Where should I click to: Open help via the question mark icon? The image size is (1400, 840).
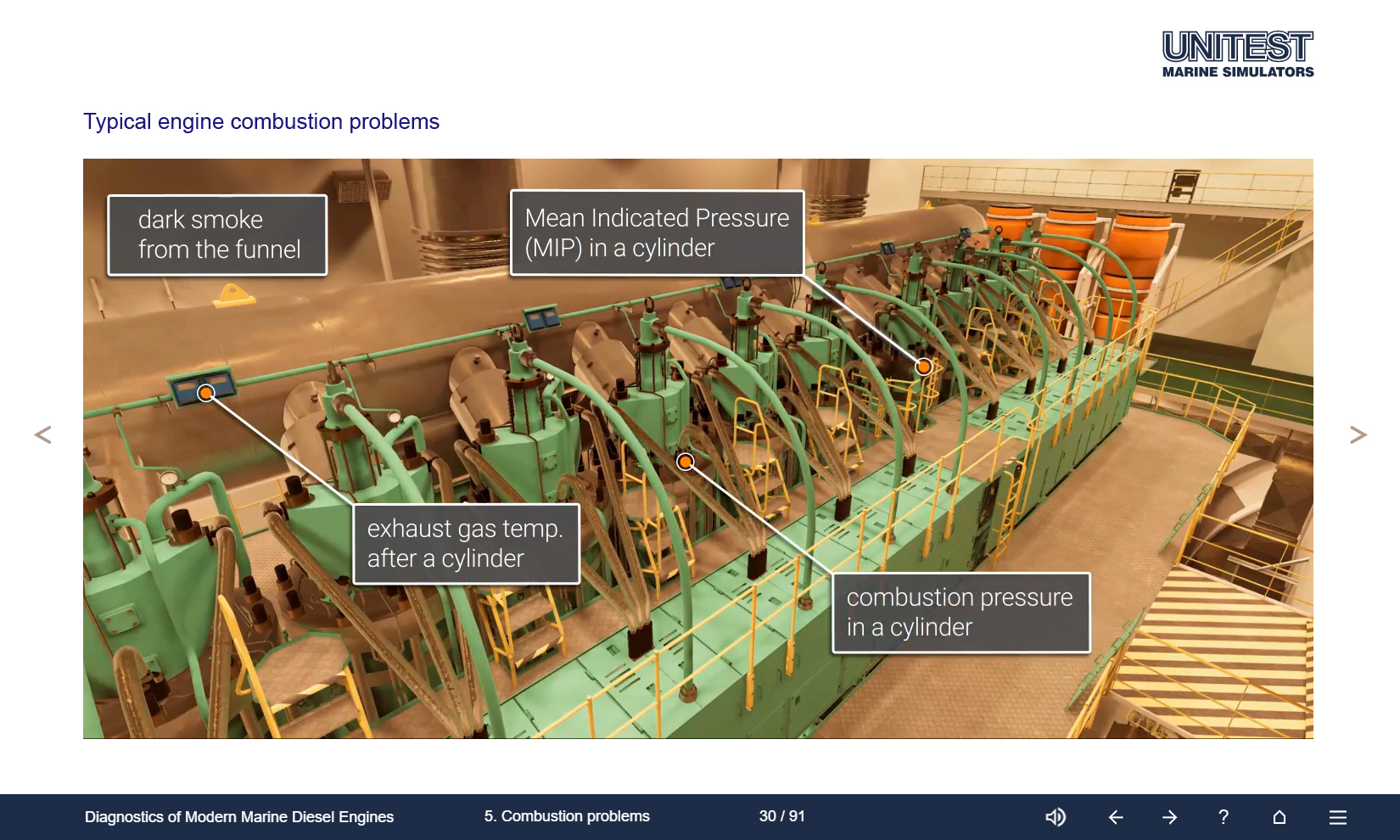1223,817
